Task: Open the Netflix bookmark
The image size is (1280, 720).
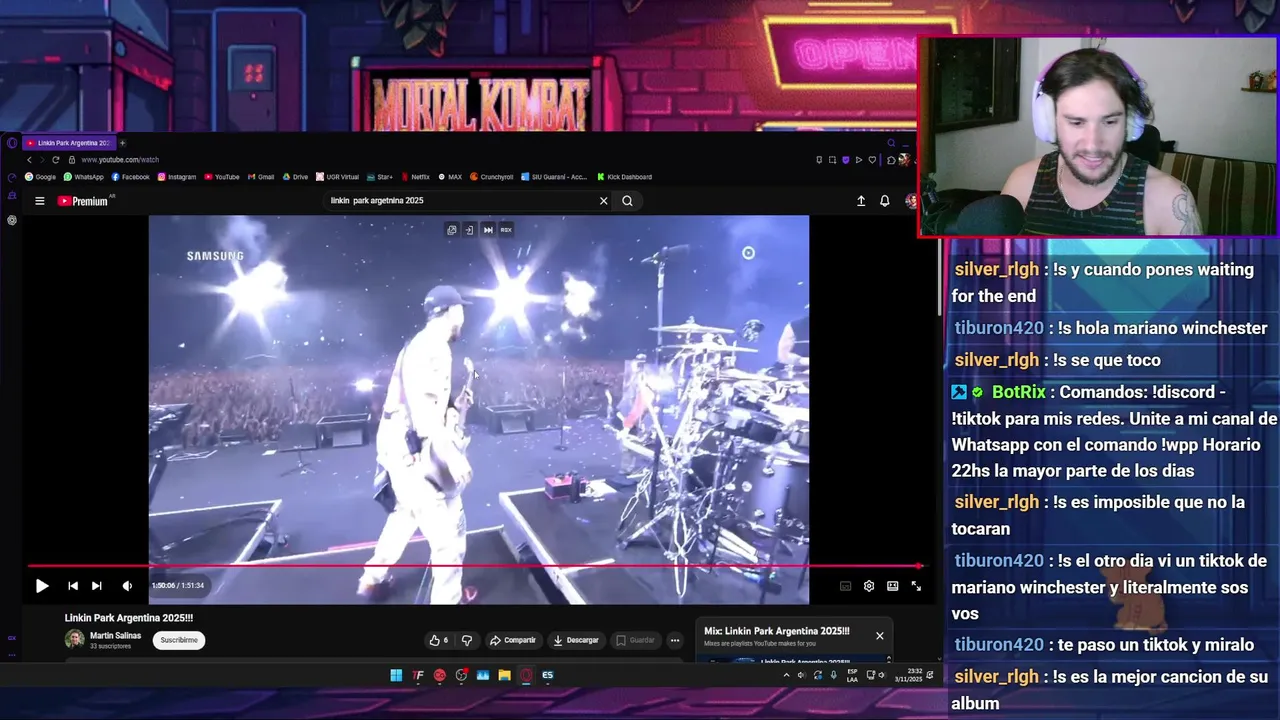Action: (416, 177)
